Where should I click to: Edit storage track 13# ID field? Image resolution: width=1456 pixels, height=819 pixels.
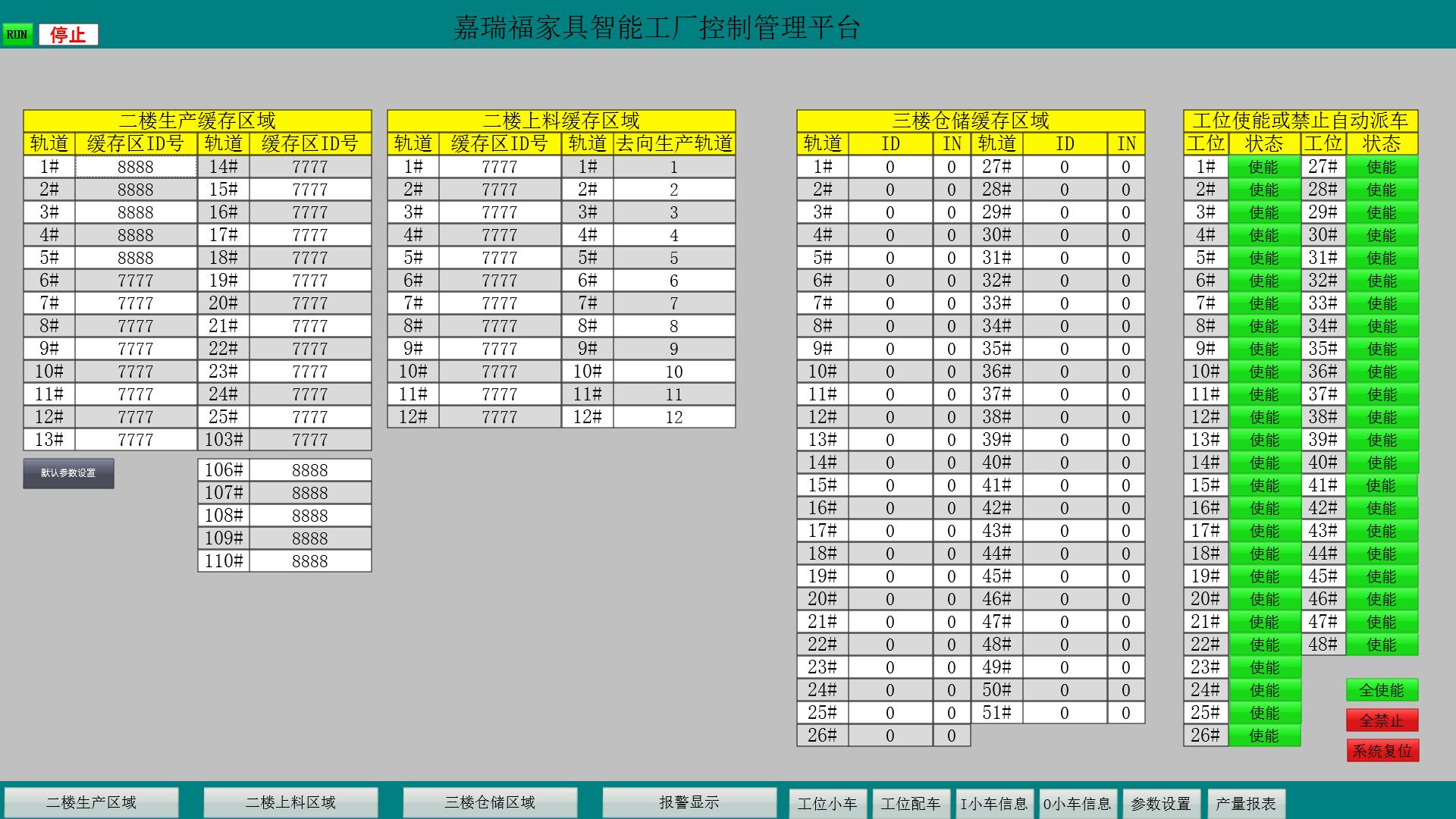(890, 440)
